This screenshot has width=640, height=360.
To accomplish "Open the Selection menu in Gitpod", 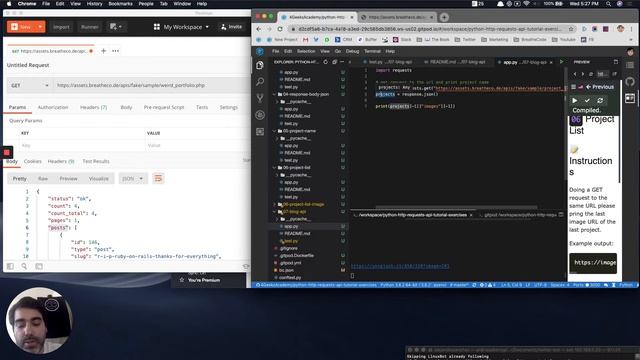I will click(x=306, y=51).
